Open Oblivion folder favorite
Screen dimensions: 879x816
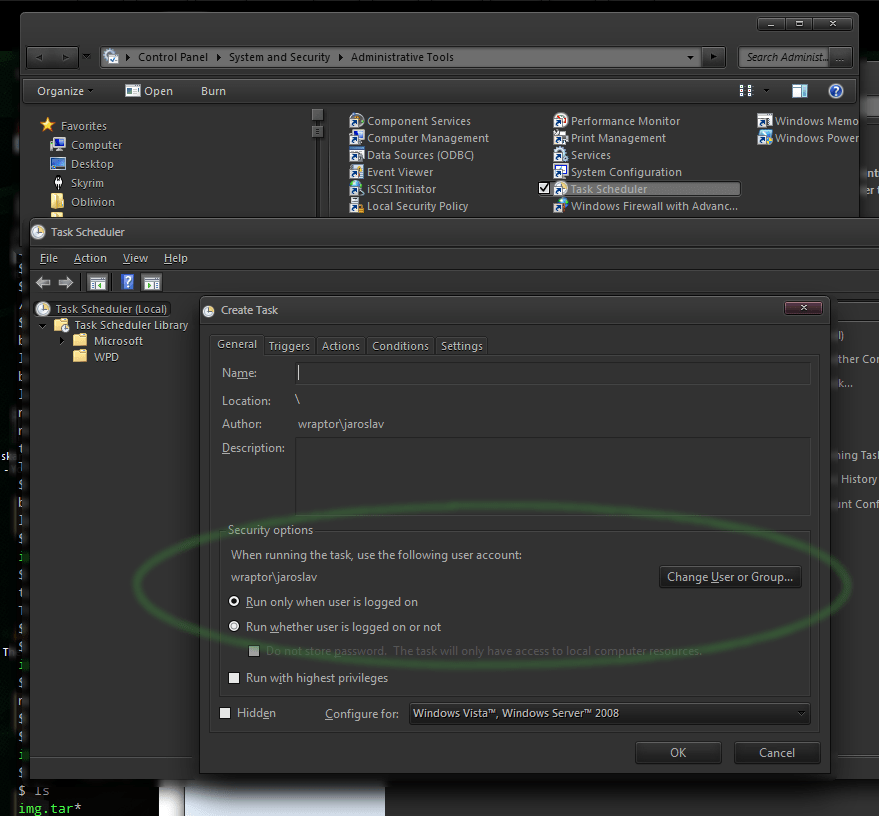(x=92, y=202)
